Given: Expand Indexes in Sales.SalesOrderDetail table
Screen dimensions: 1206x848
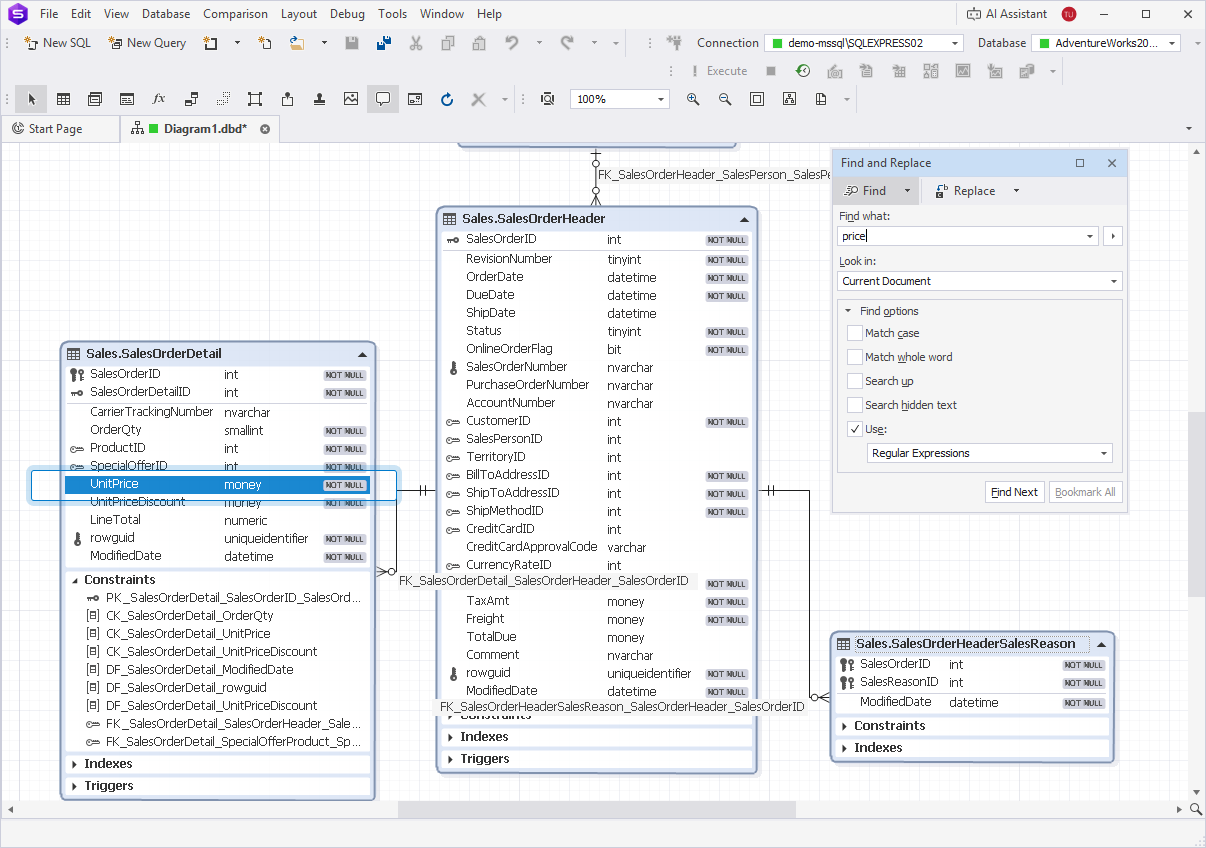Looking at the screenshot, I should coord(73,761).
